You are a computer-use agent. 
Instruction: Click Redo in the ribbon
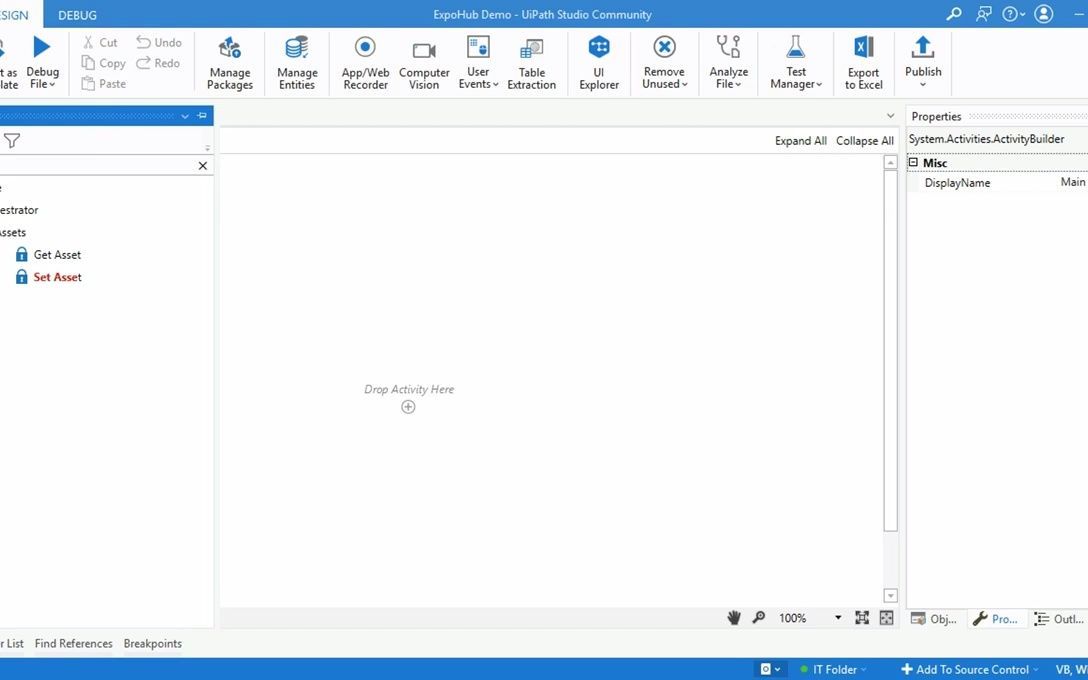158,63
